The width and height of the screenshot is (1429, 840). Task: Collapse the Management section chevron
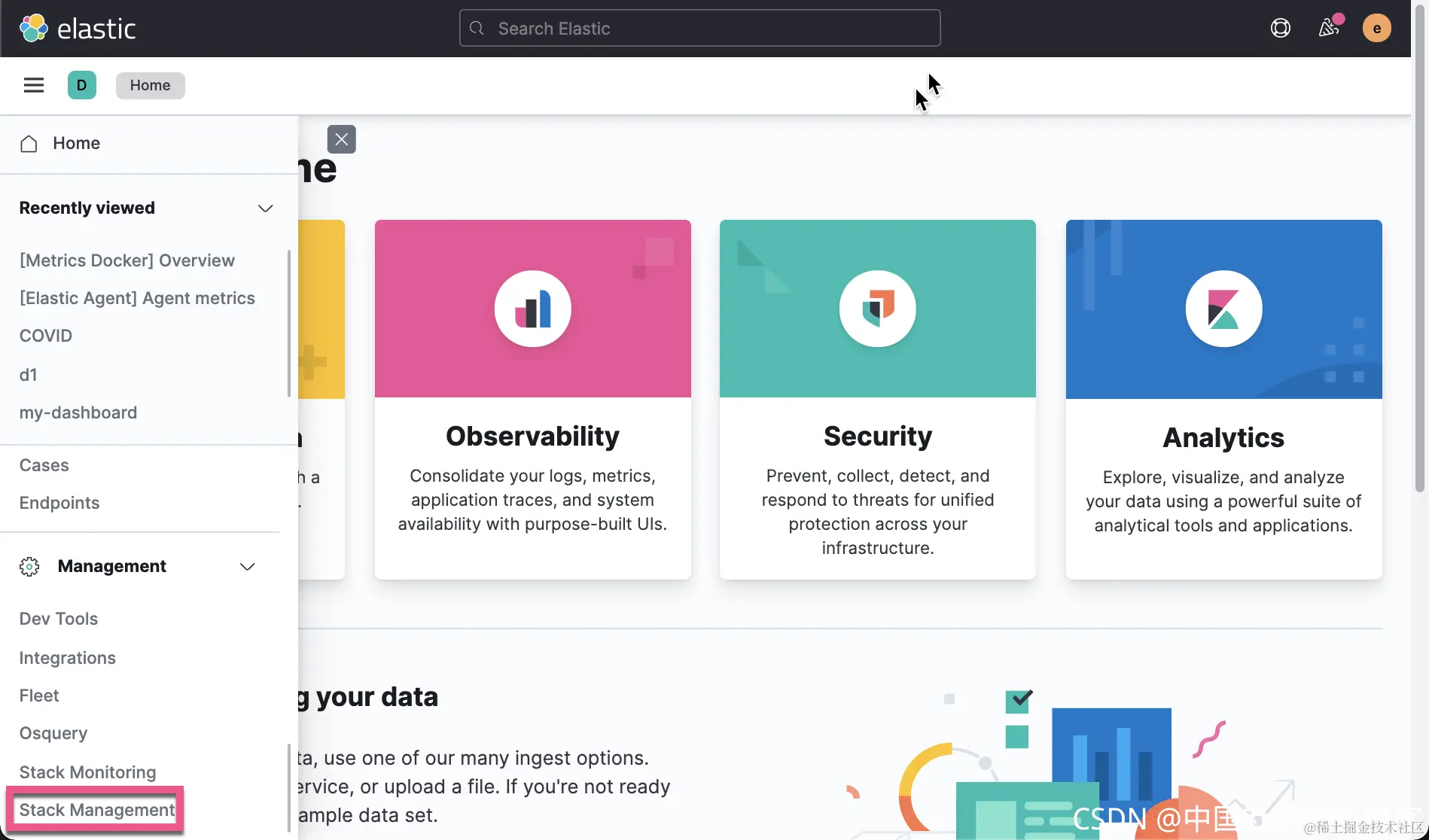pos(247,567)
